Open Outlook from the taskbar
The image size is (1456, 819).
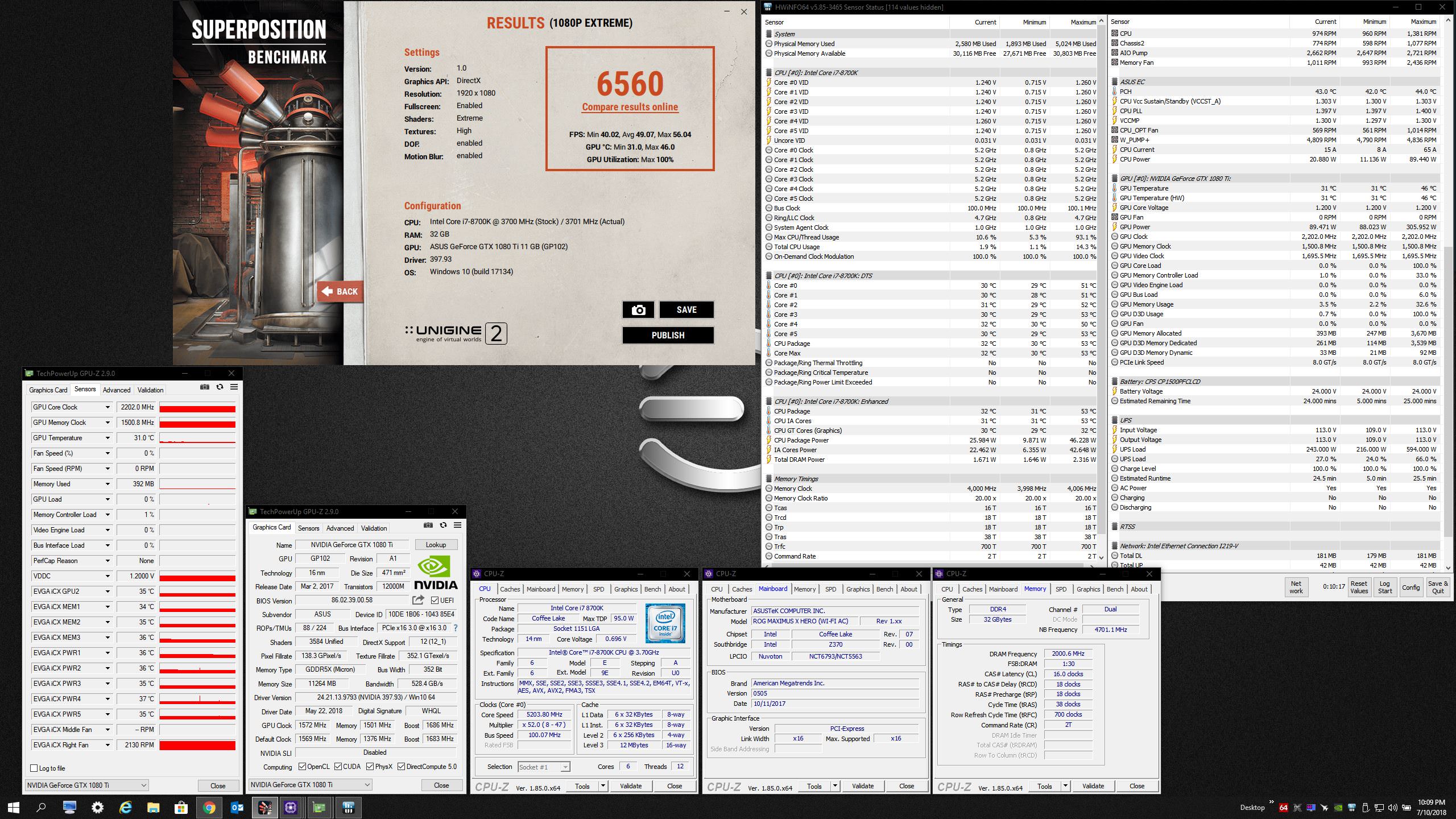pos(237,807)
